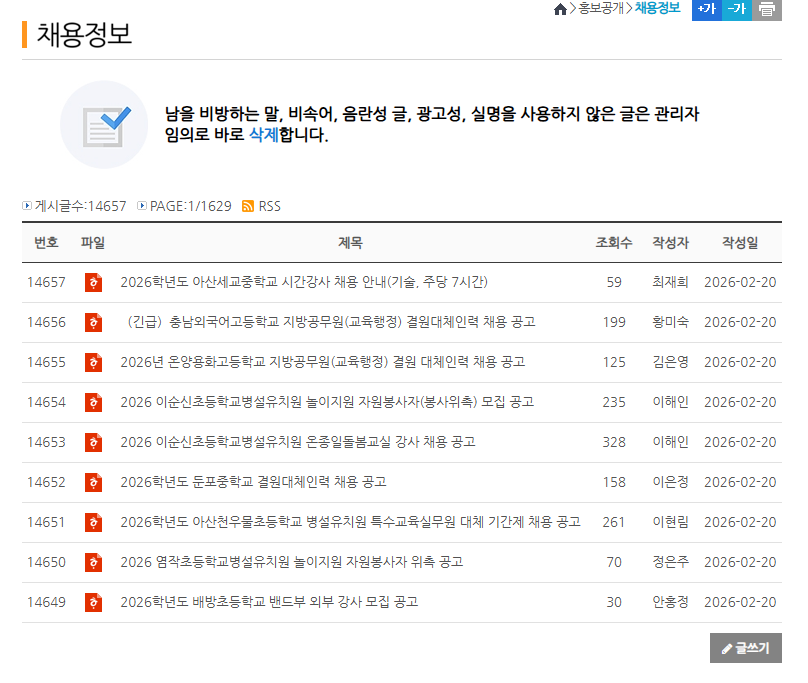Click the checklist notice illustration
This screenshot has height=683, width=808.
(104, 124)
